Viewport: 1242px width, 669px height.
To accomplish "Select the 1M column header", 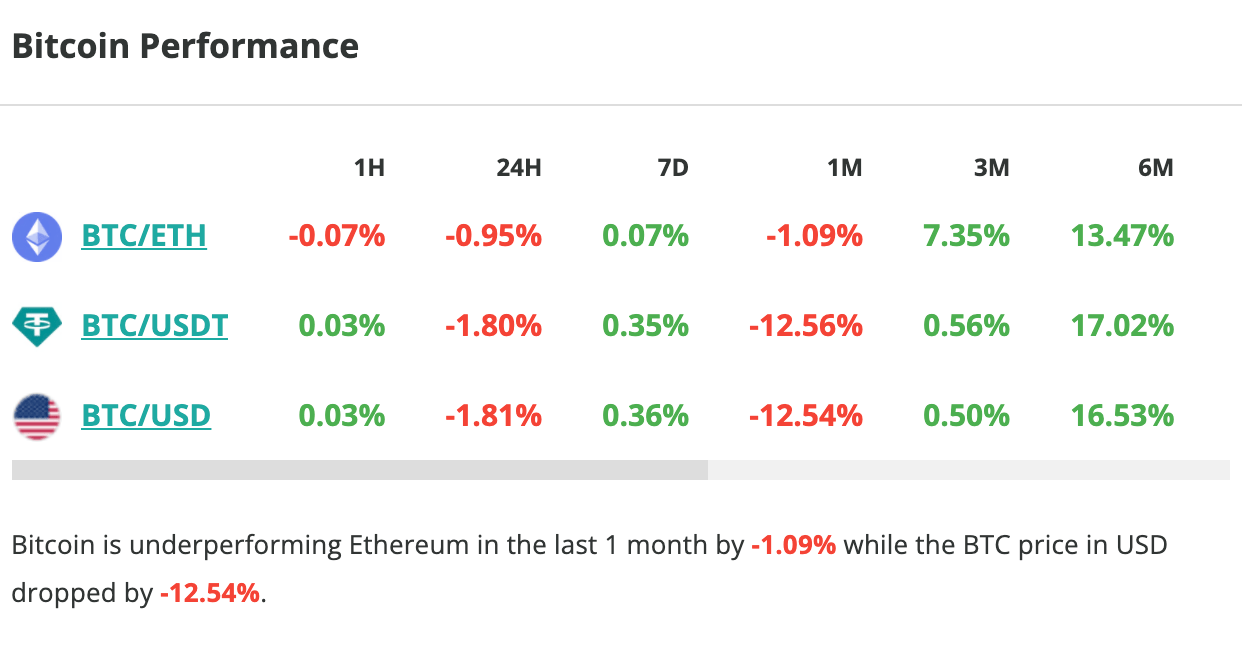I will pyautogui.click(x=845, y=168).
